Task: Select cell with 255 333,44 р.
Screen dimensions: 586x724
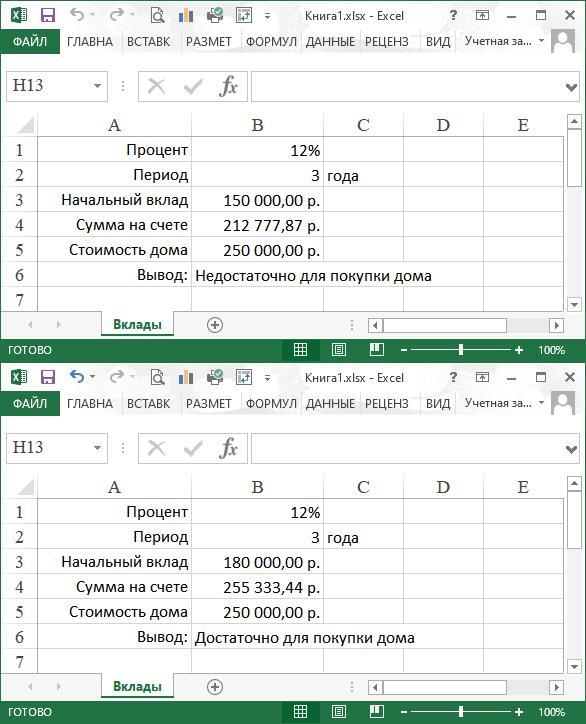Action: (x=257, y=587)
